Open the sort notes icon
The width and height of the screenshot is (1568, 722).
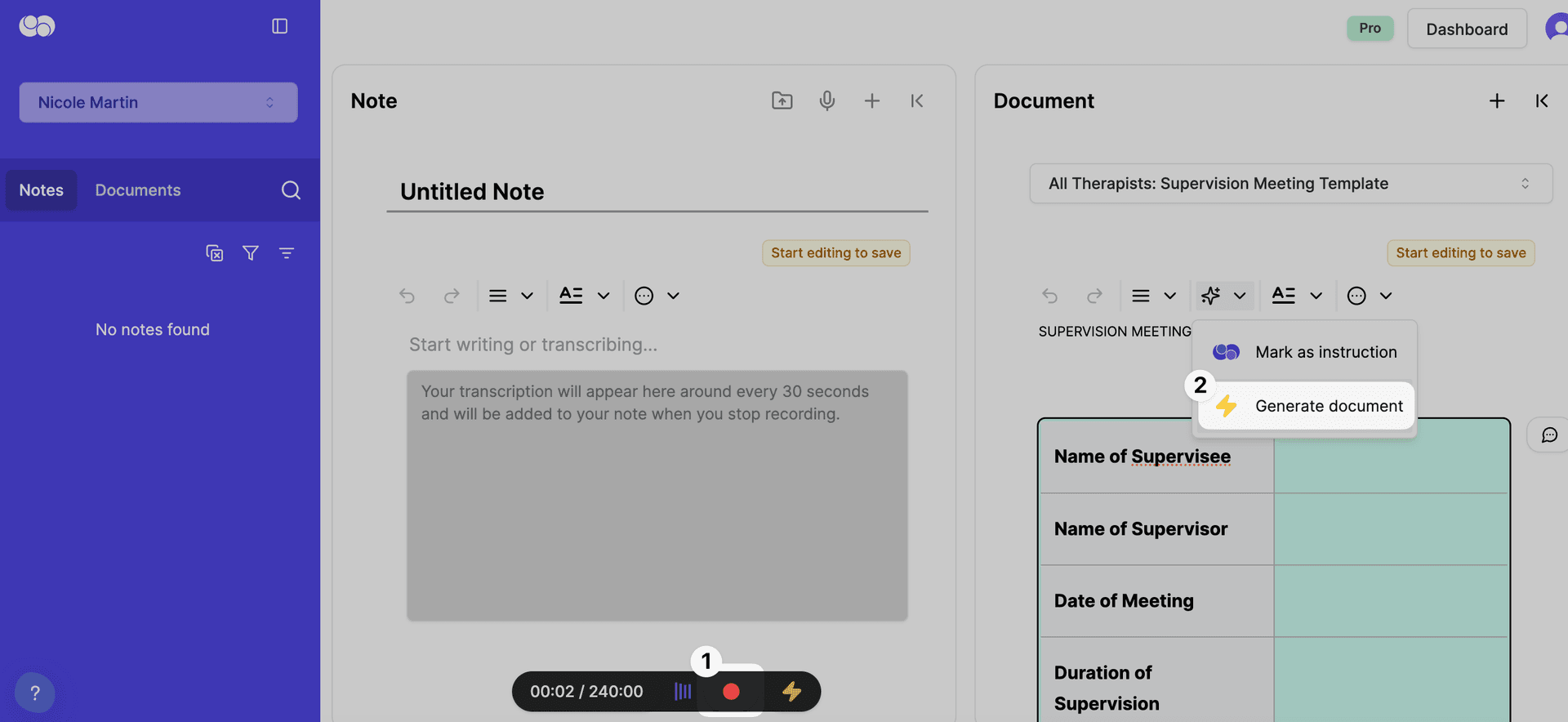pos(287,253)
